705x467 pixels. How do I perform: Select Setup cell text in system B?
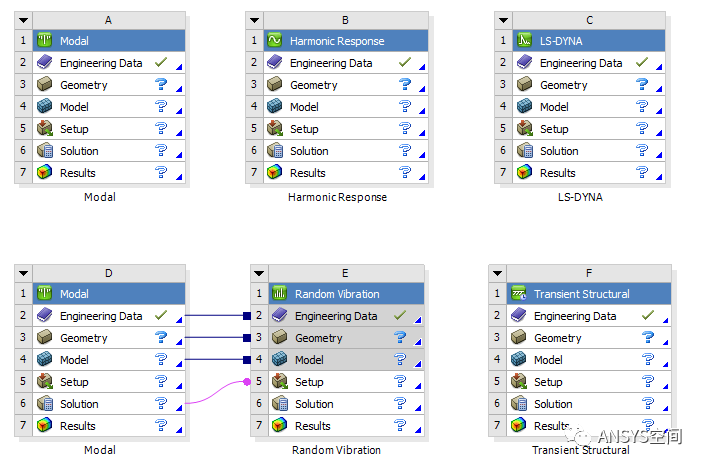[304, 129]
